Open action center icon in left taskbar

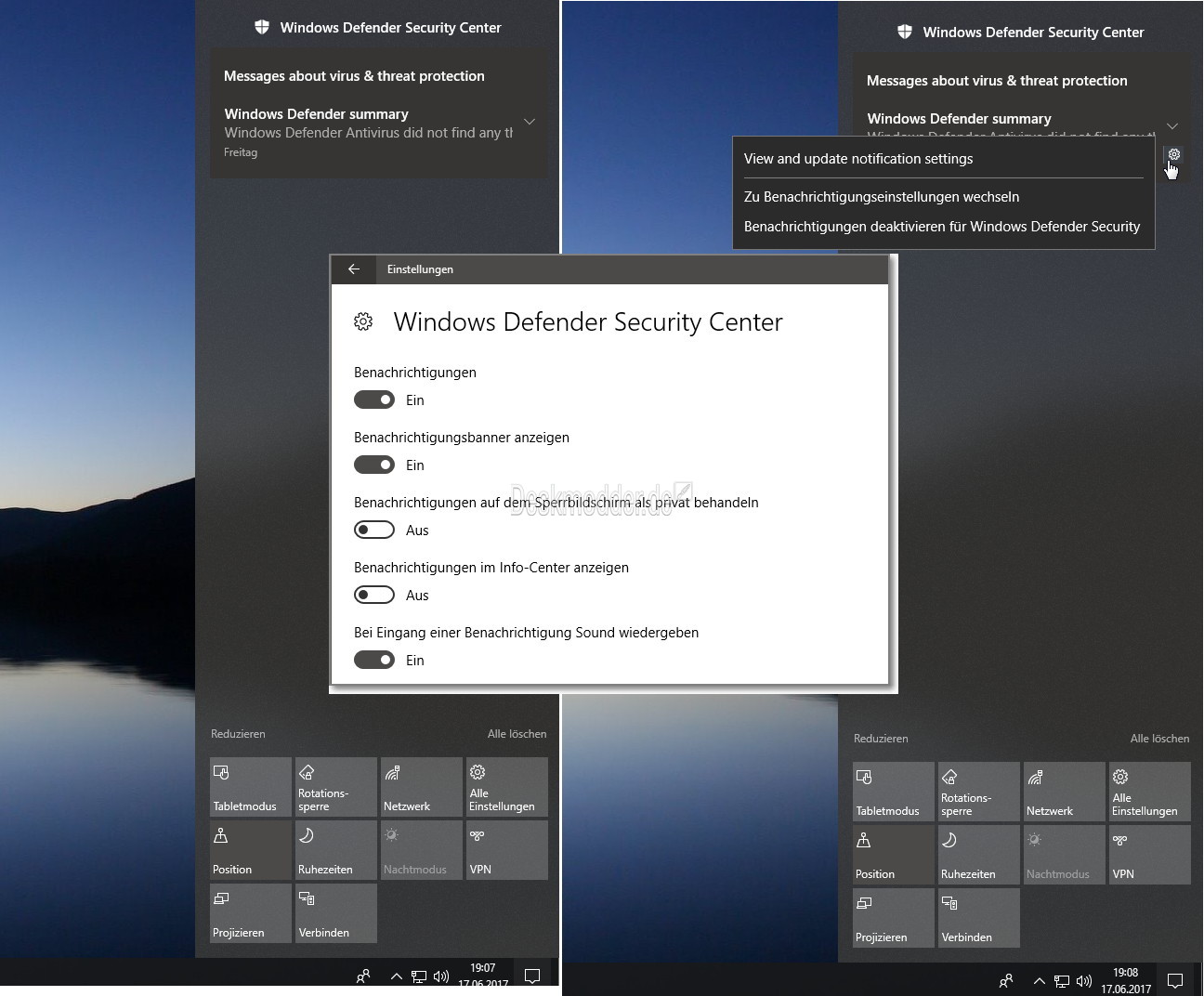(x=532, y=976)
